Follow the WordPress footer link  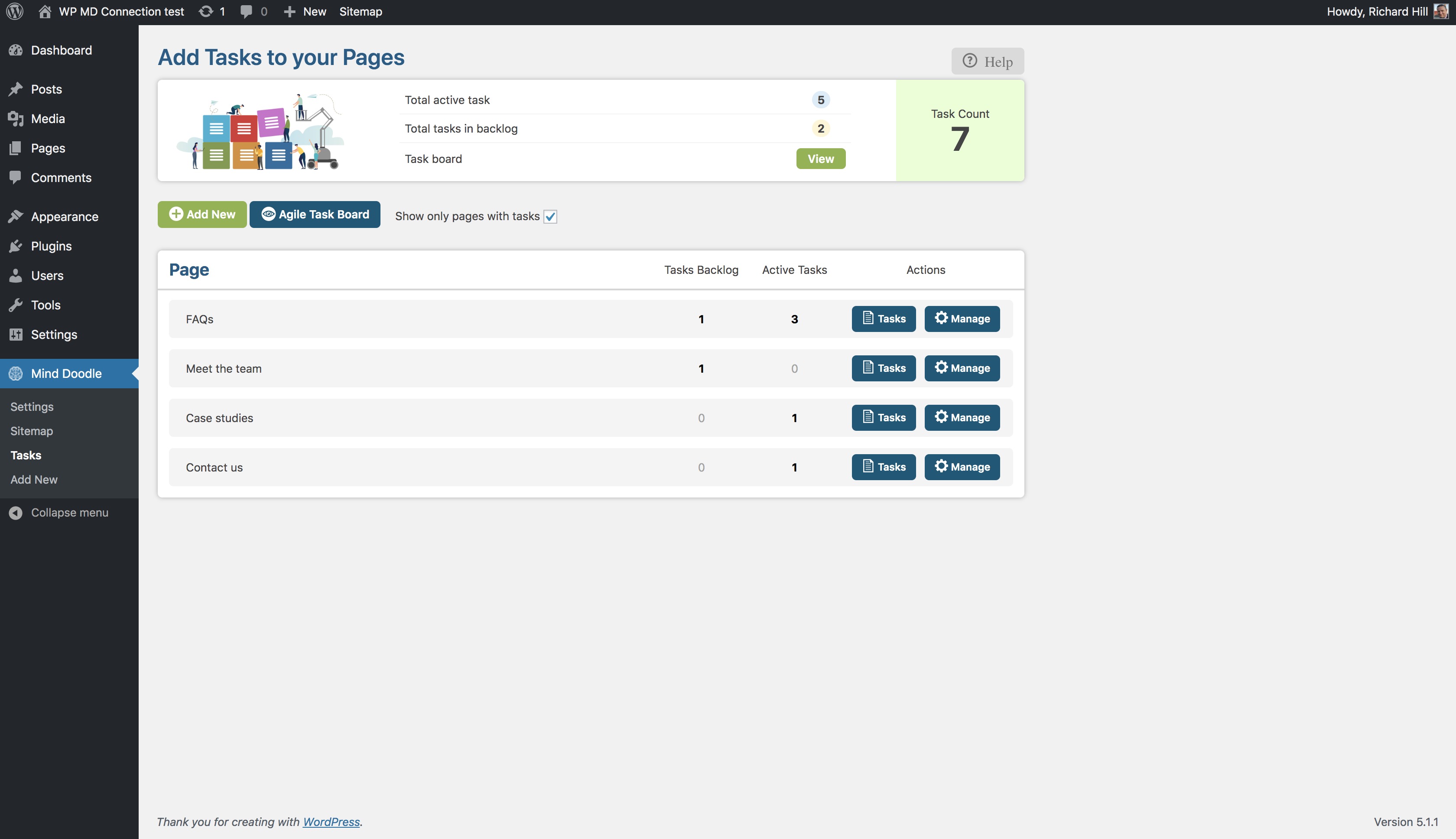[x=331, y=822]
